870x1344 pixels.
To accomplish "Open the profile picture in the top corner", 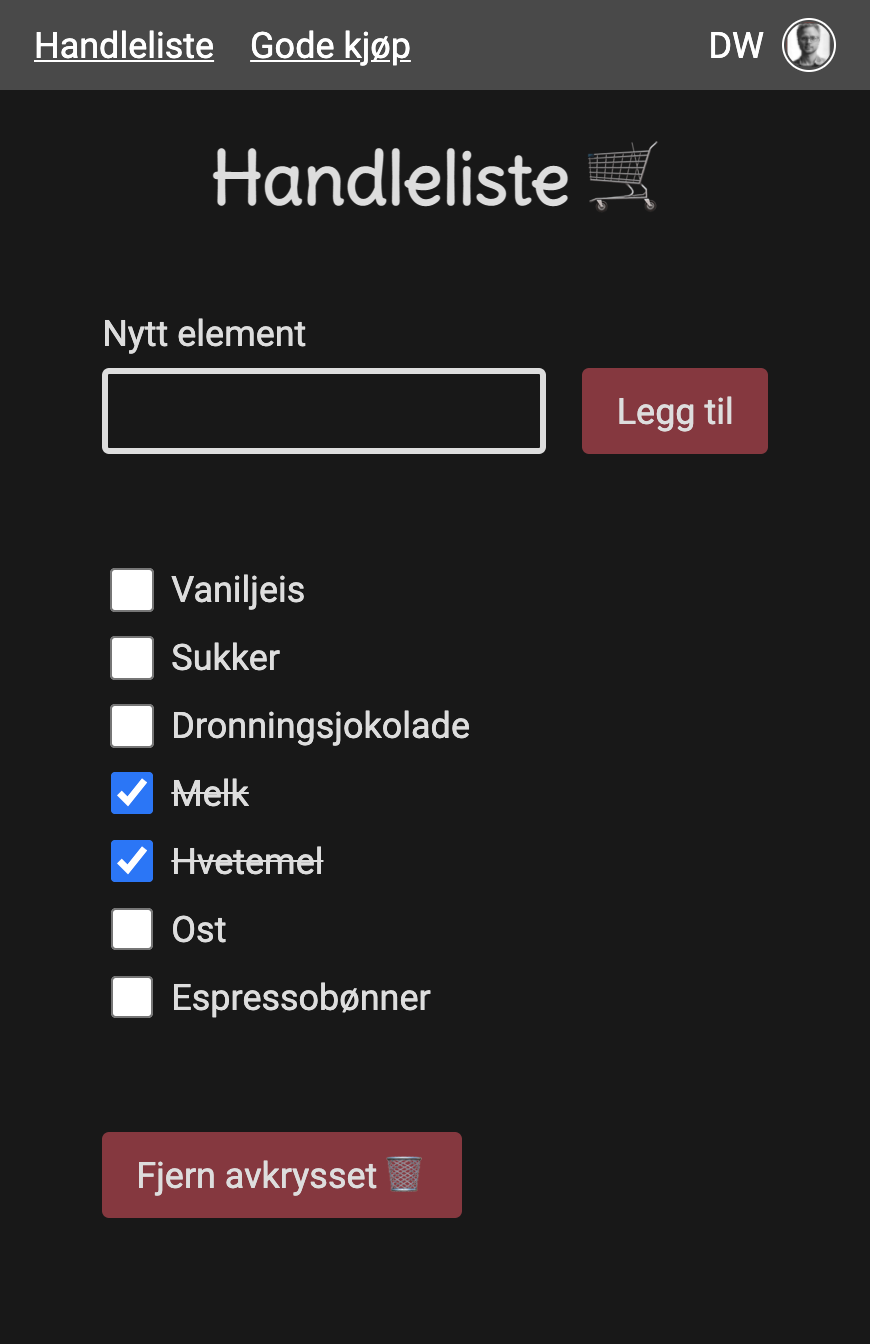I will (x=810, y=44).
